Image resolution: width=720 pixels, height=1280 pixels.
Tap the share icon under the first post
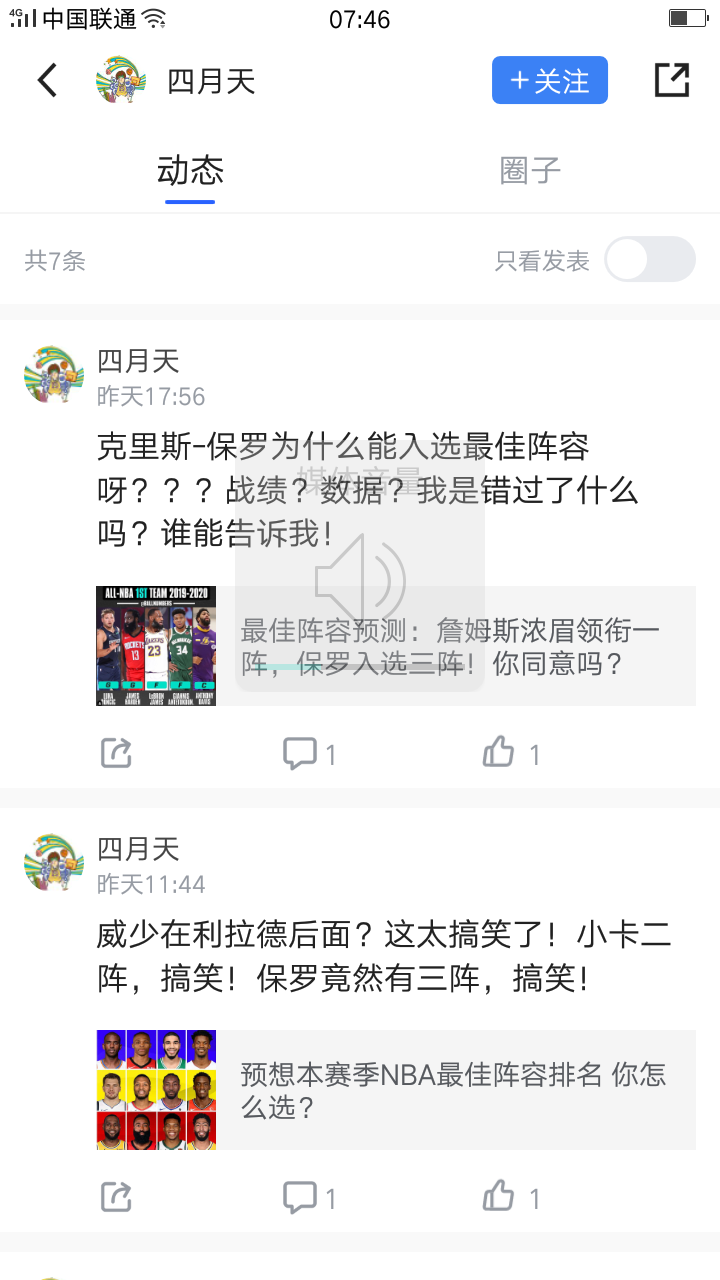(x=117, y=753)
